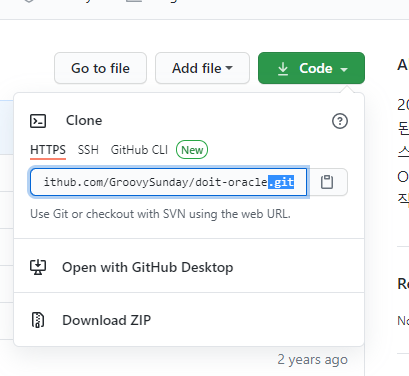Click the New badge next to GitHub CLI
This screenshot has width=409, height=376.
point(192,150)
